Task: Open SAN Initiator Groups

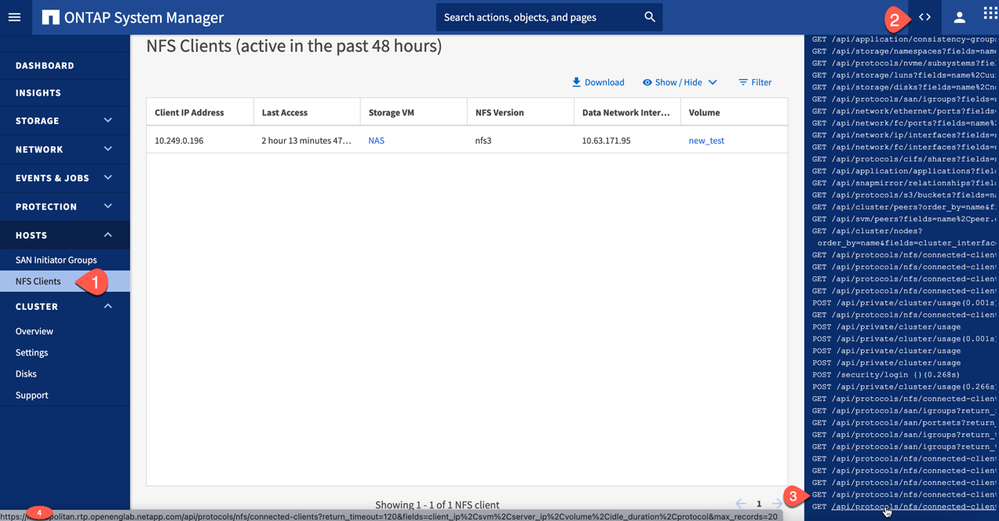Action: [x=56, y=260]
